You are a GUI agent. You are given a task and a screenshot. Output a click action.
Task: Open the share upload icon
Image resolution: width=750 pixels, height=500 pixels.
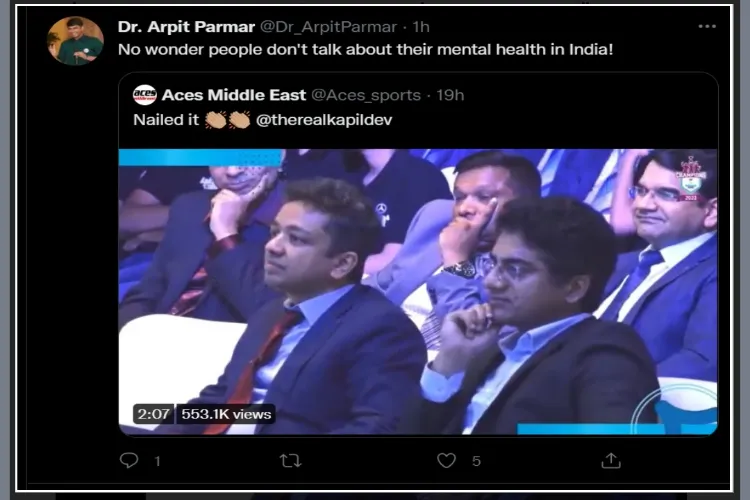pos(611,460)
